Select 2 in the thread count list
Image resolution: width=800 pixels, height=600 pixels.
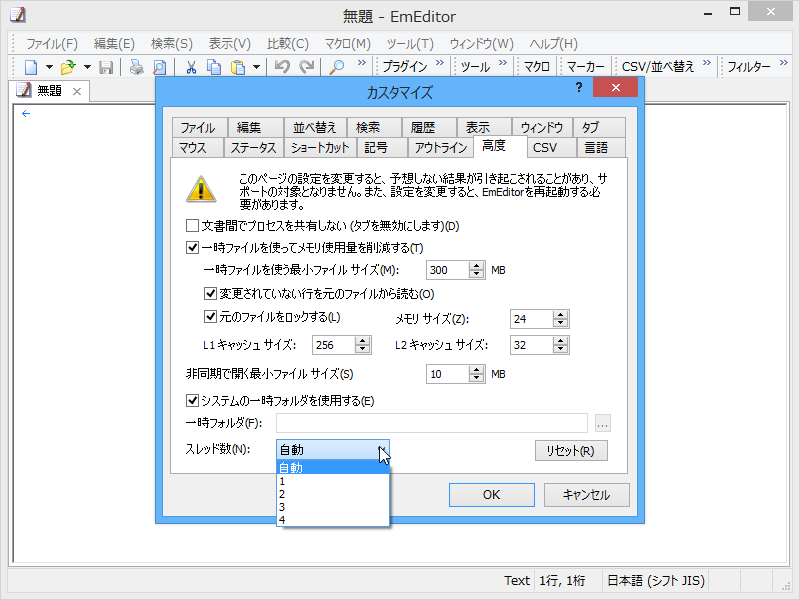tap(333, 494)
